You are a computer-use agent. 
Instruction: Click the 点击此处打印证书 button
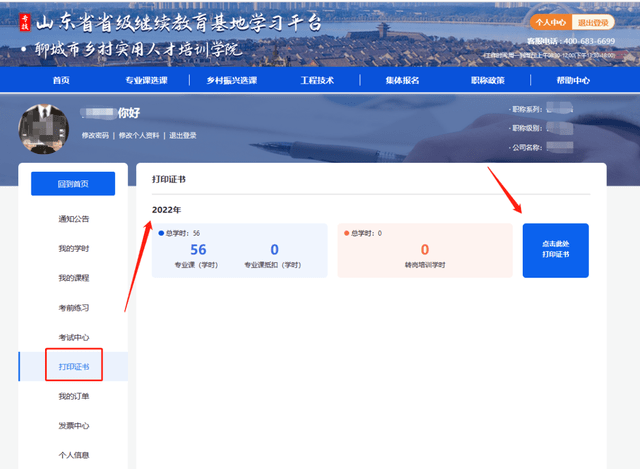pyautogui.click(x=556, y=250)
